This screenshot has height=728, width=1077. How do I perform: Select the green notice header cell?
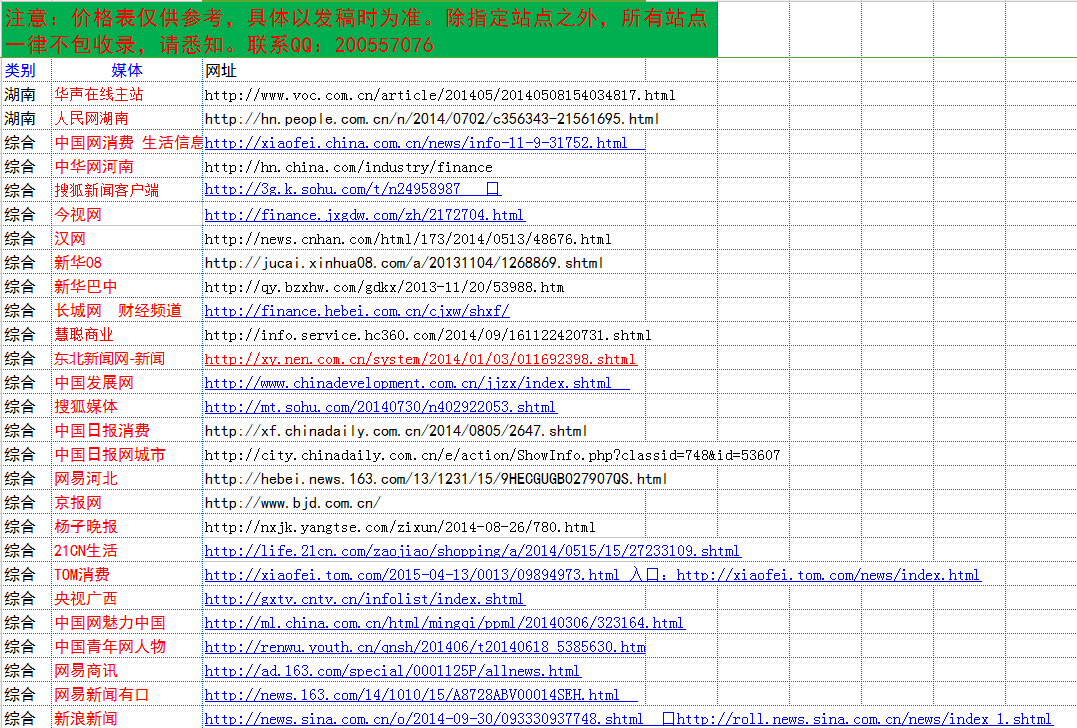point(359,30)
